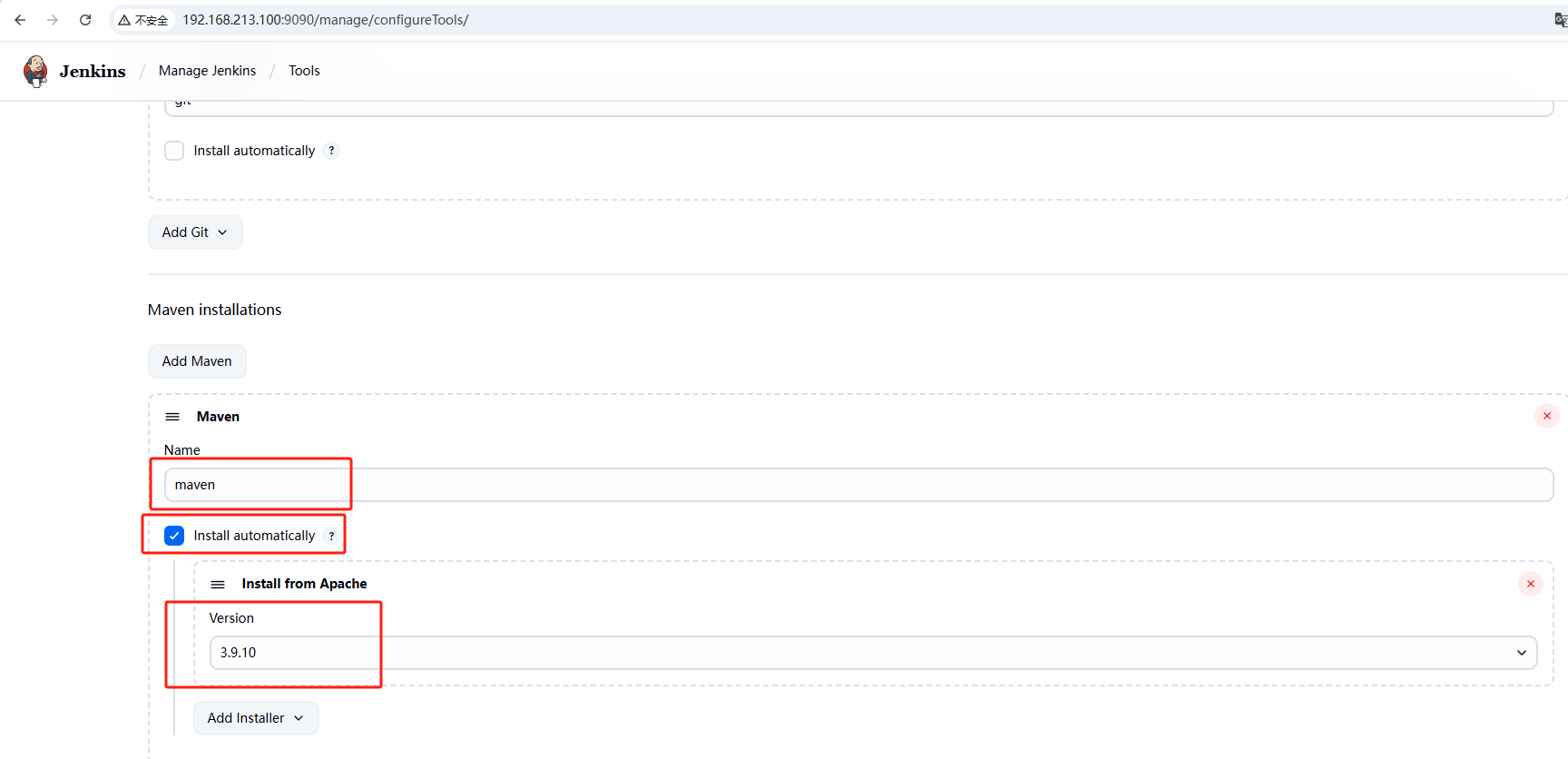Image resolution: width=1568 pixels, height=759 pixels.
Task: Click the Install from Apache heading text
Action: click(x=304, y=584)
